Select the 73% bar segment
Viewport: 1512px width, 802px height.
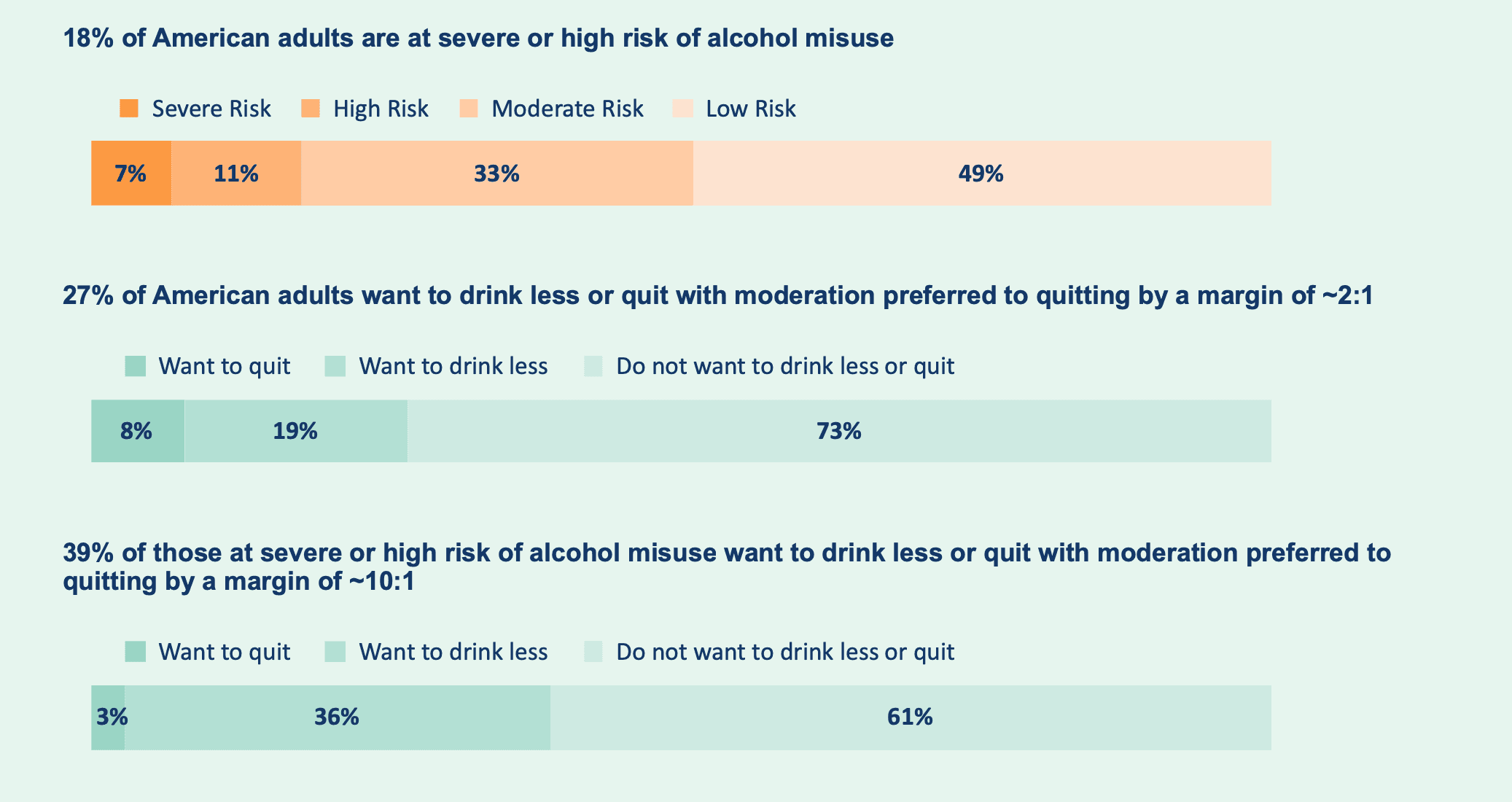click(838, 431)
